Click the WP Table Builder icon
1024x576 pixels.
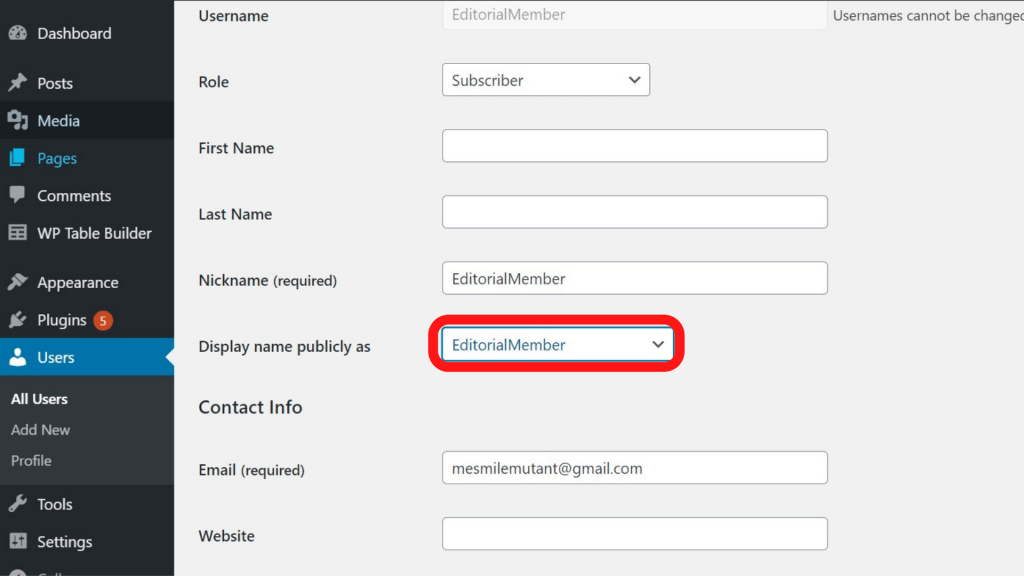point(17,233)
